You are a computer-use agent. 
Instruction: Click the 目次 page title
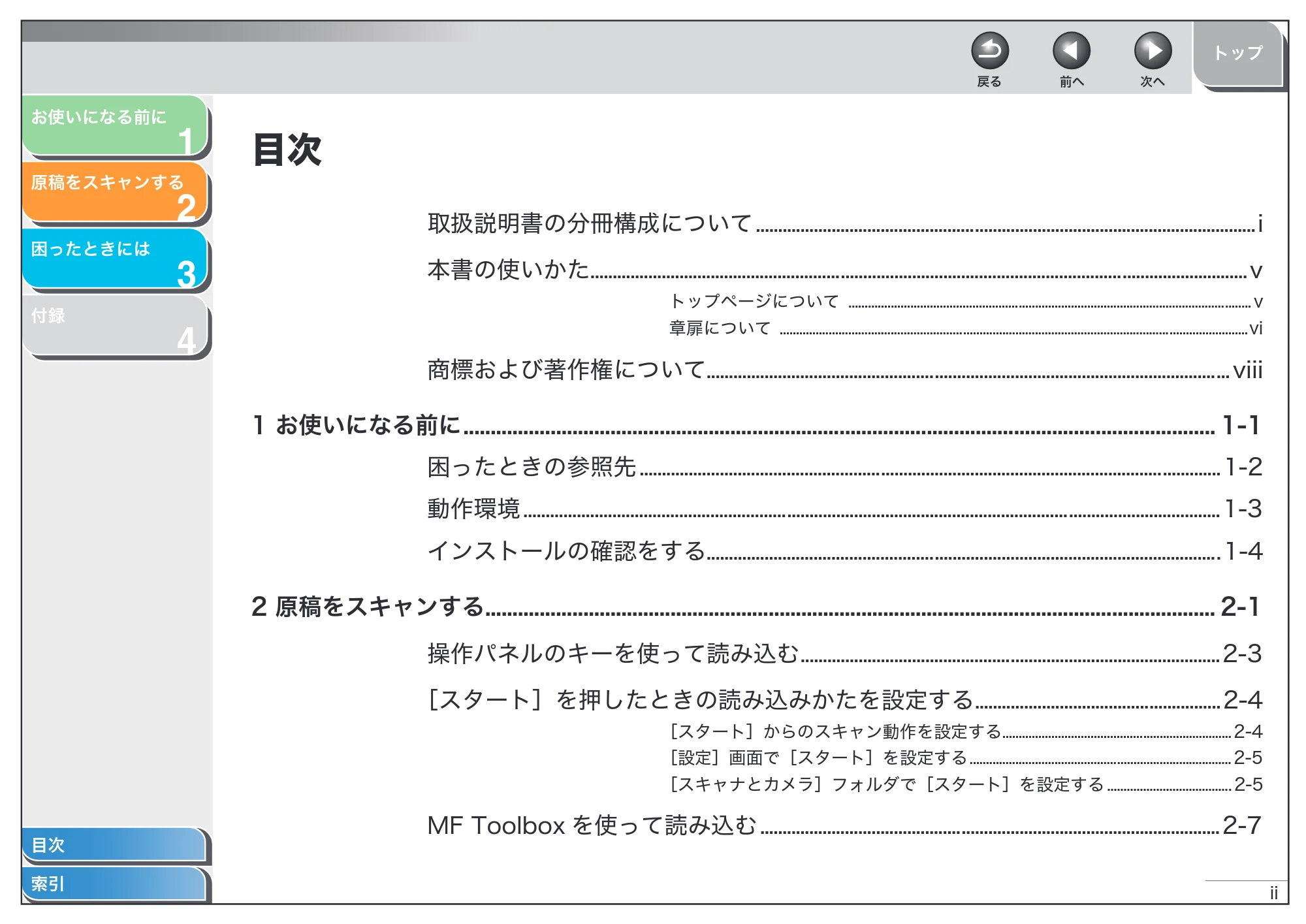tap(287, 150)
